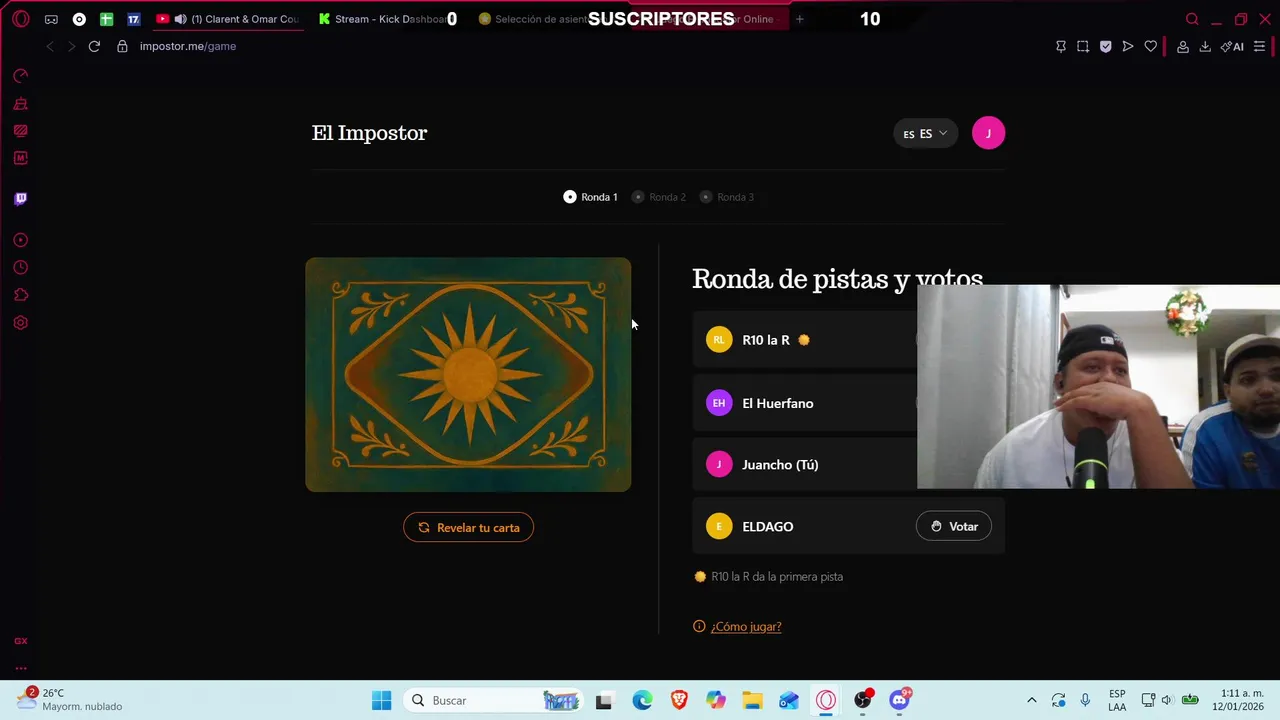
Task: Open the Easy Setup lines icon
Action: [x=1259, y=46]
